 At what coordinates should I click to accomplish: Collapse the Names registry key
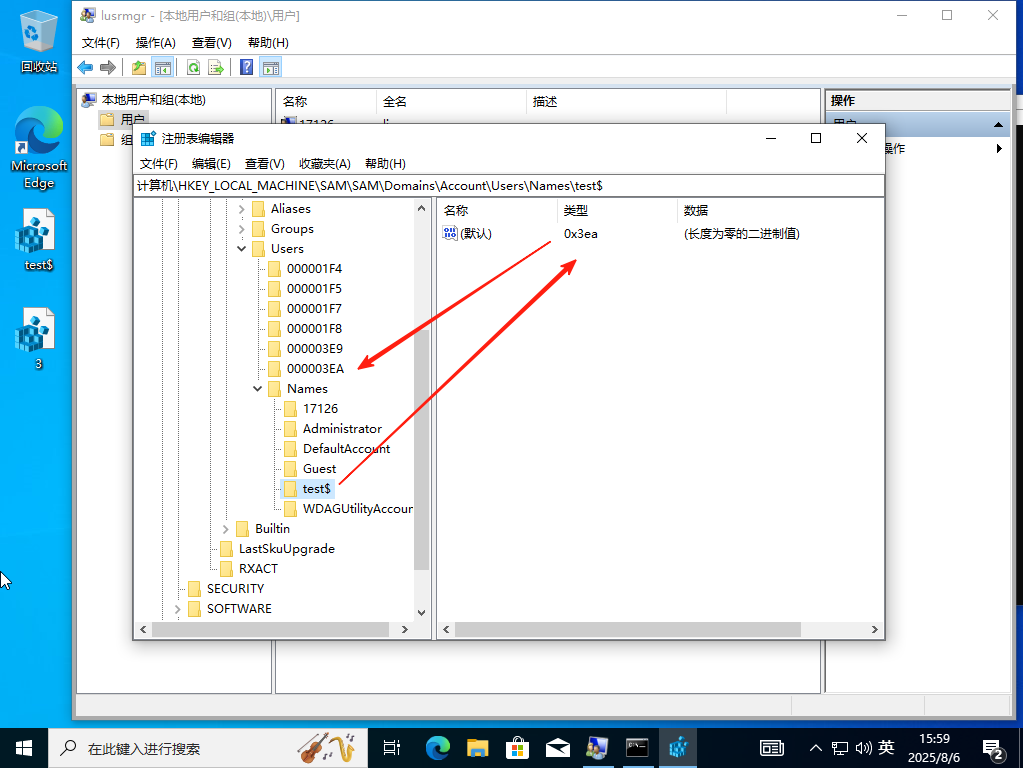258,389
